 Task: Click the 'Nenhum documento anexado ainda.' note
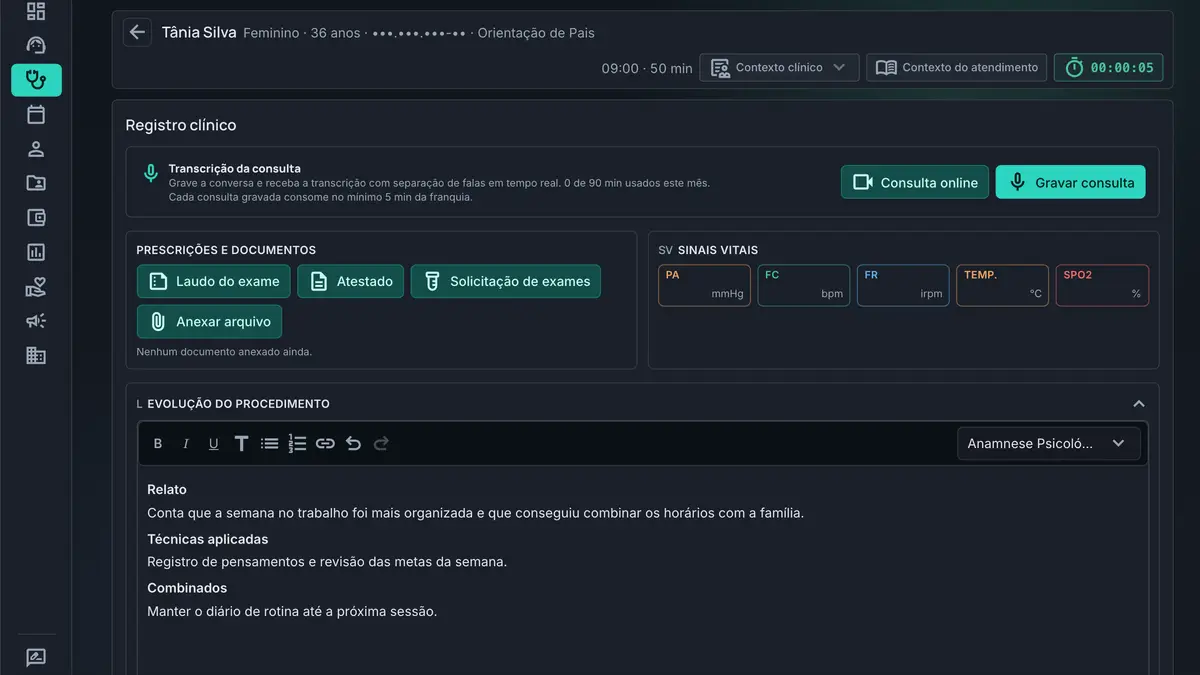coord(224,352)
